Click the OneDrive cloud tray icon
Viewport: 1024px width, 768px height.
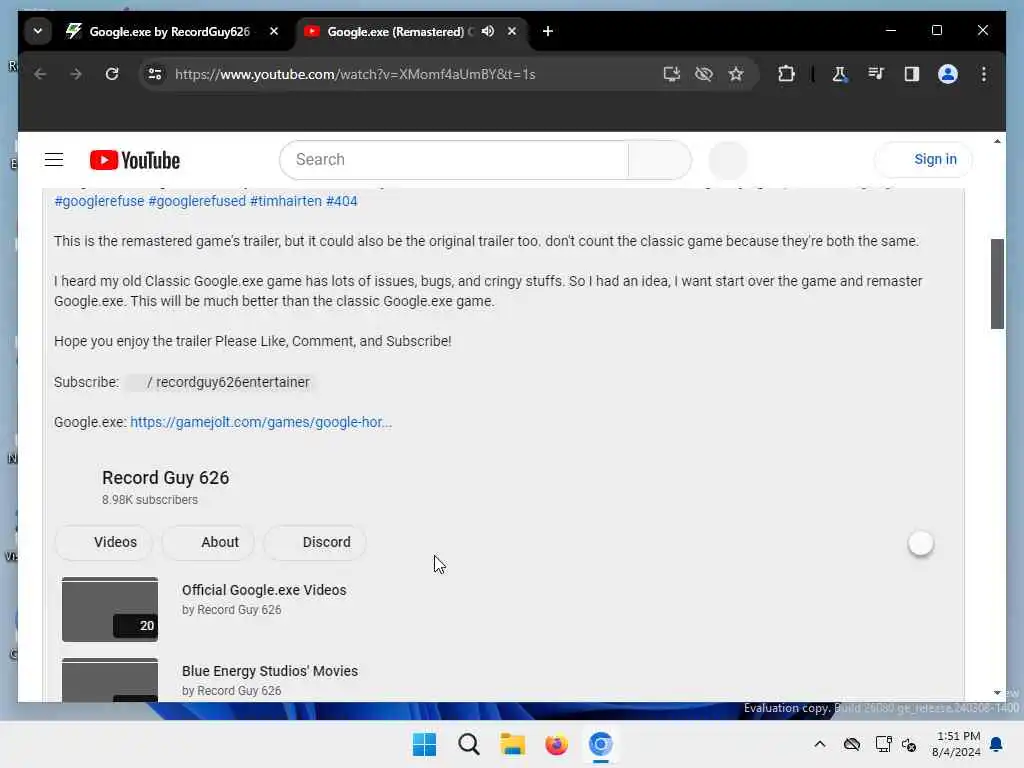tap(852, 744)
